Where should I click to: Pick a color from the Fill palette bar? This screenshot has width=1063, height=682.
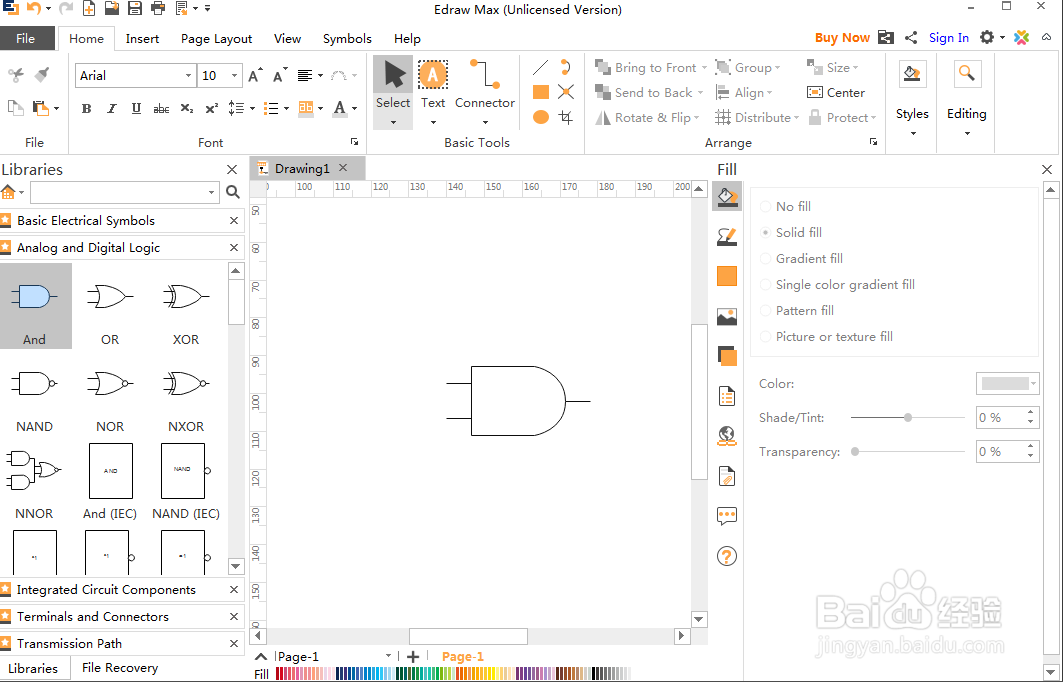coord(453,673)
